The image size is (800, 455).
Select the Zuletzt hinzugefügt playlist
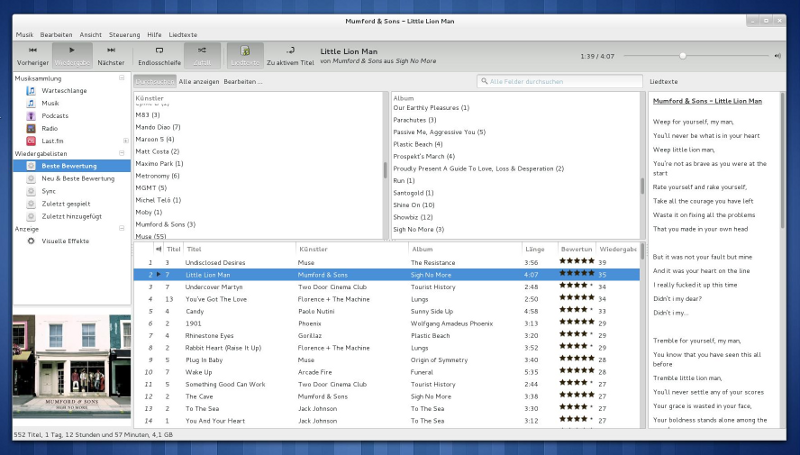click(x=72, y=216)
